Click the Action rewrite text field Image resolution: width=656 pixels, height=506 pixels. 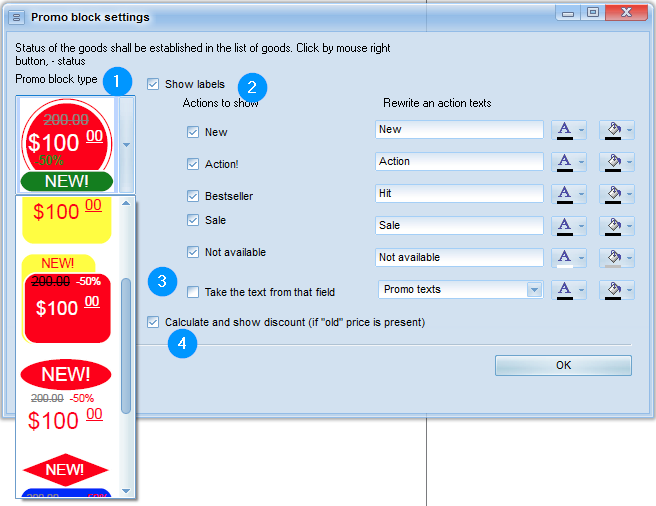click(459, 162)
